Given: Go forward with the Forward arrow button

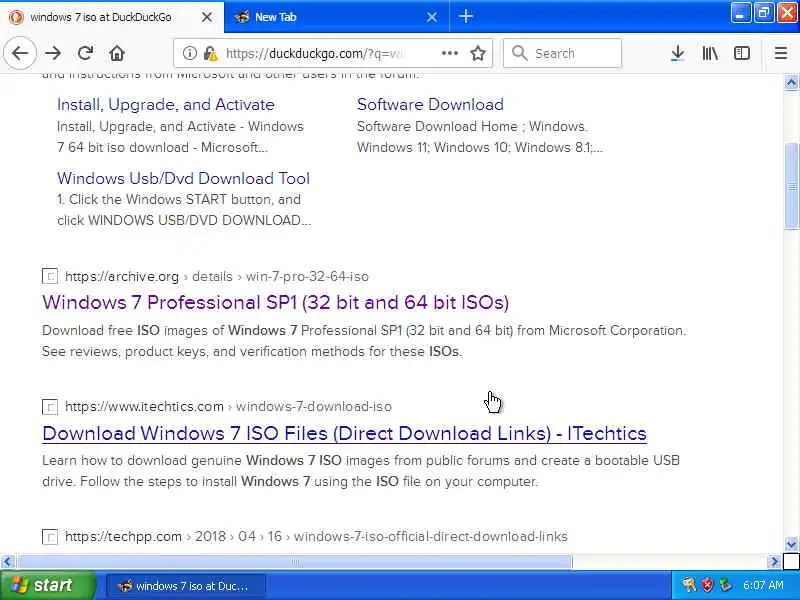Looking at the screenshot, I should 53,53.
